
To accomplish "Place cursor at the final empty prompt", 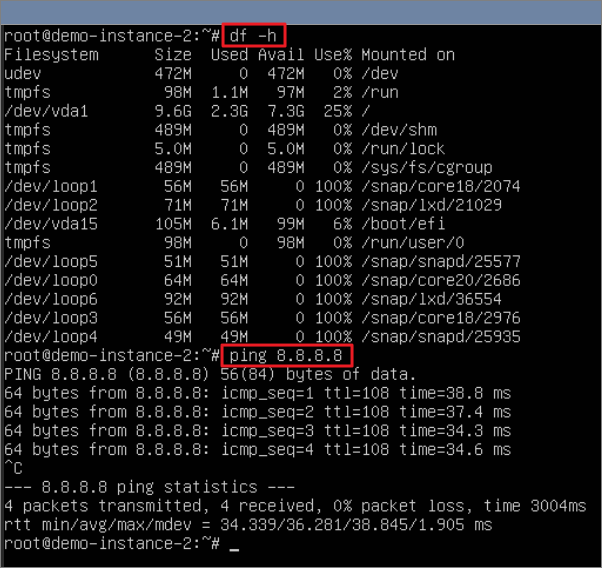I will click(234, 543).
